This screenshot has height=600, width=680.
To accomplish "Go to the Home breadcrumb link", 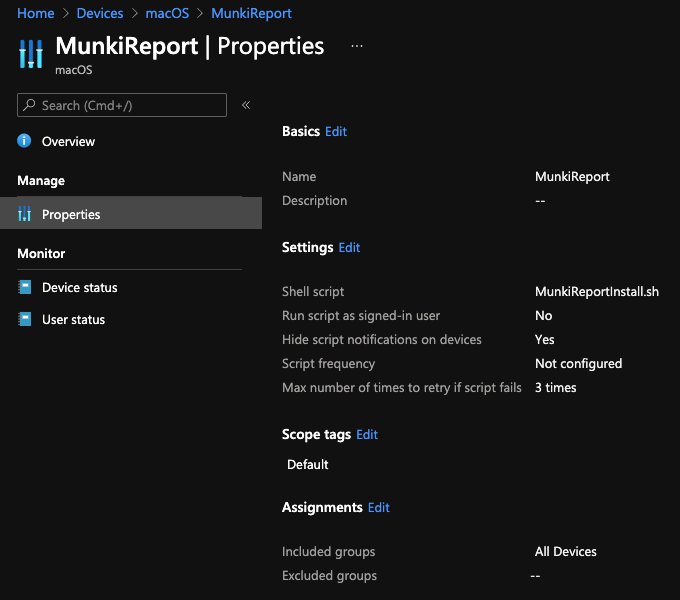I will 35,13.
